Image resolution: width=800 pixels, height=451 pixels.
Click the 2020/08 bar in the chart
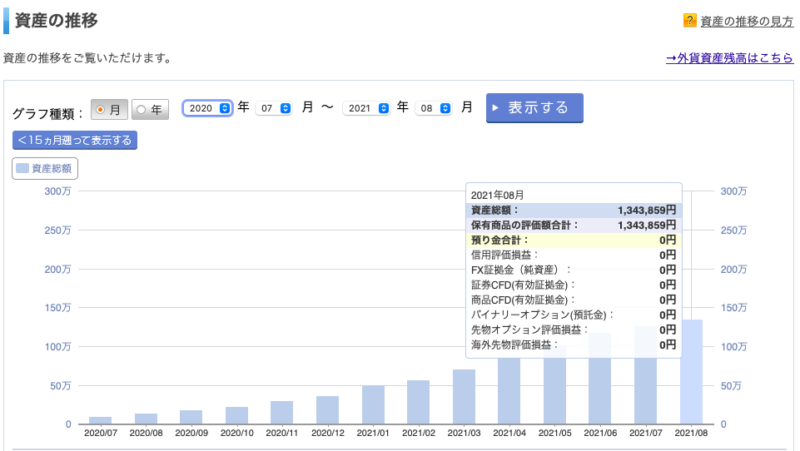pos(146,419)
